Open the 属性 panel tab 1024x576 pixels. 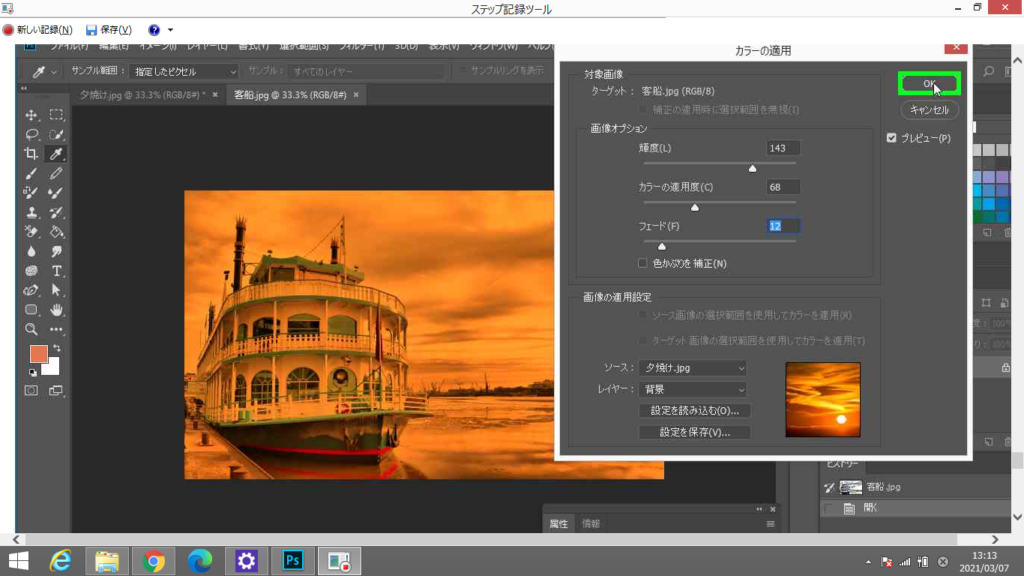[x=558, y=524]
